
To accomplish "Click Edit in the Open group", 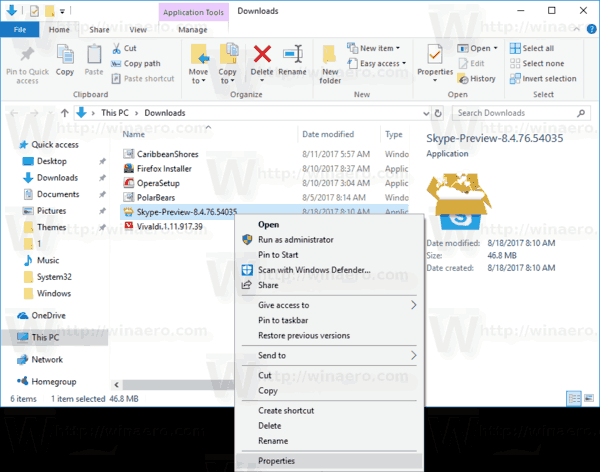I will point(471,64).
